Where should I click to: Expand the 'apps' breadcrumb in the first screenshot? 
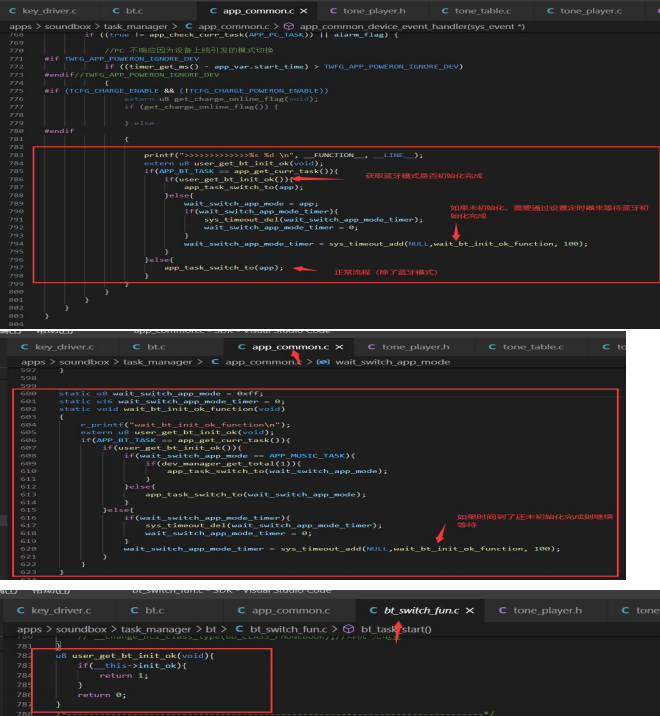coord(21,26)
